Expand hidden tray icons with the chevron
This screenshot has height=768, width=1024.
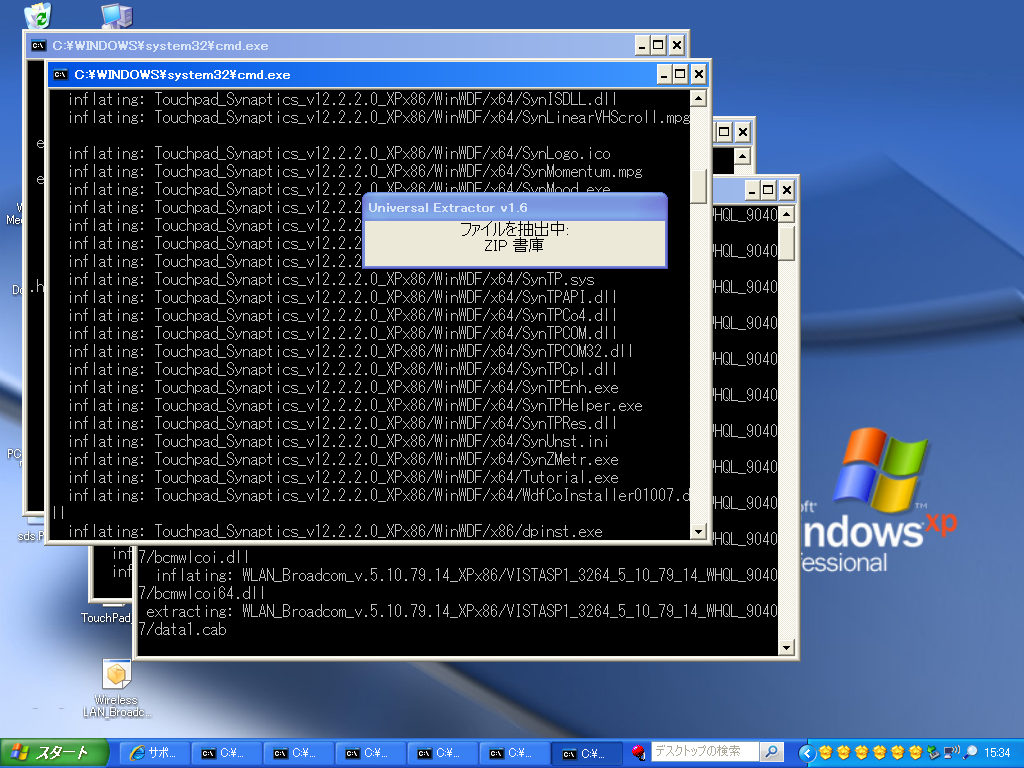(807, 753)
